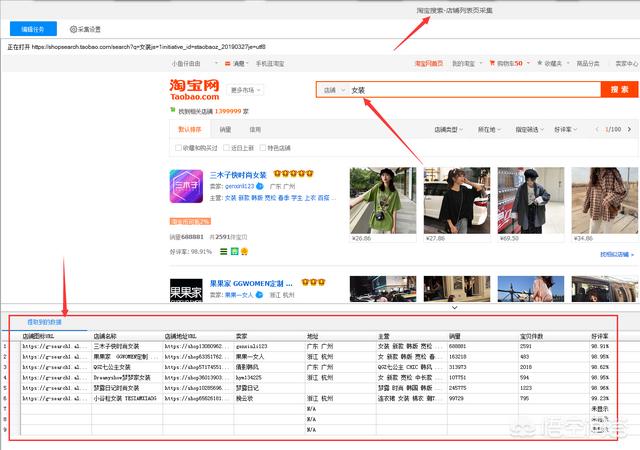Click the blue Wangwang icon beside seller of 三木子
640x450 pixels.
260,186
